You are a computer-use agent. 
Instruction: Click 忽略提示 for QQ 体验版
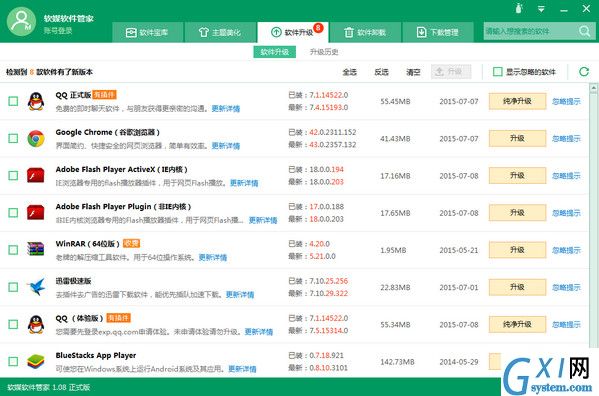pyautogui.click(x=566, y=325)
